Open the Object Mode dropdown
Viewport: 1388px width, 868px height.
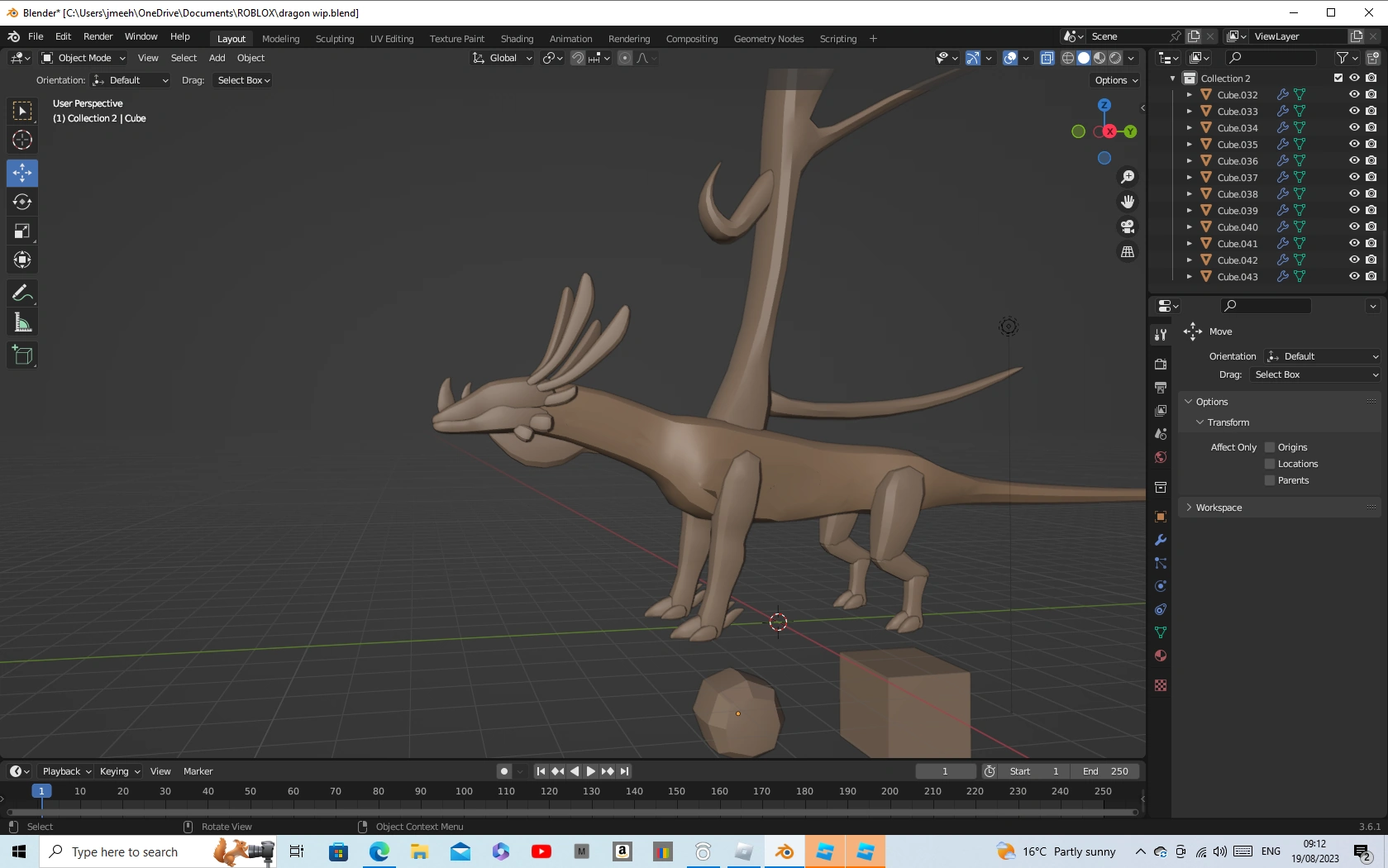83,58
